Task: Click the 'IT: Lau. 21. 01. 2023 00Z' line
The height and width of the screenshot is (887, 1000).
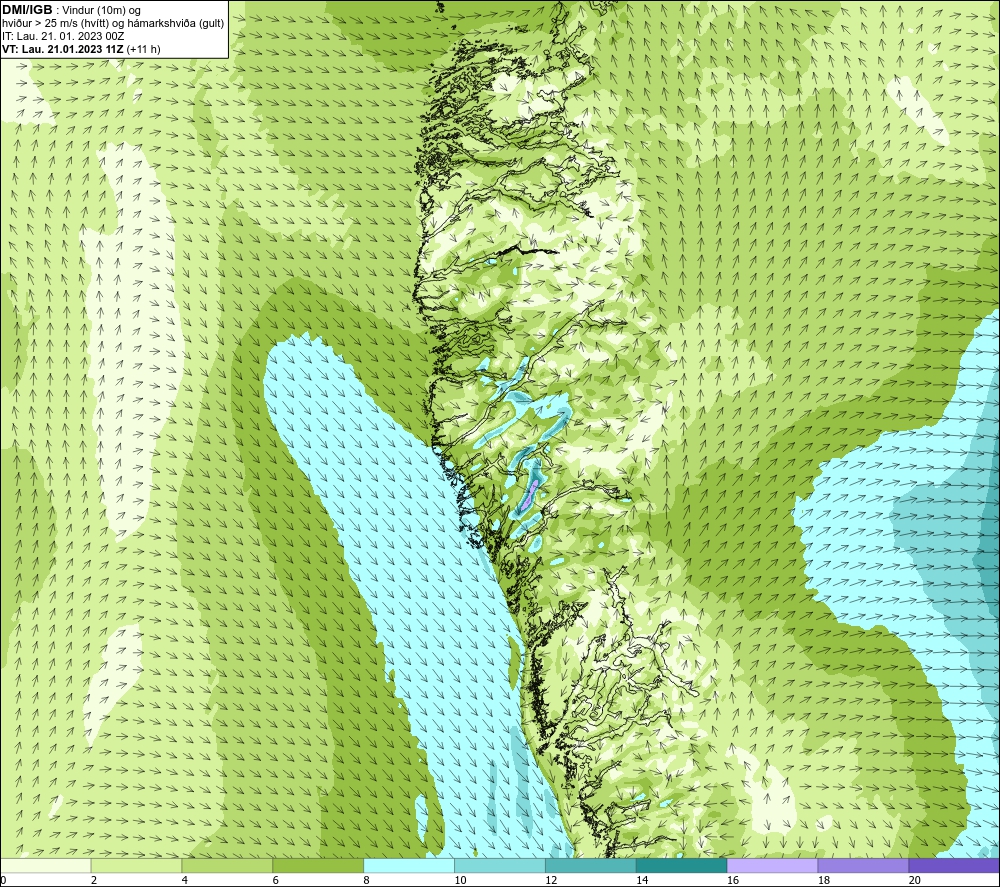Action: tap(62, 36)
